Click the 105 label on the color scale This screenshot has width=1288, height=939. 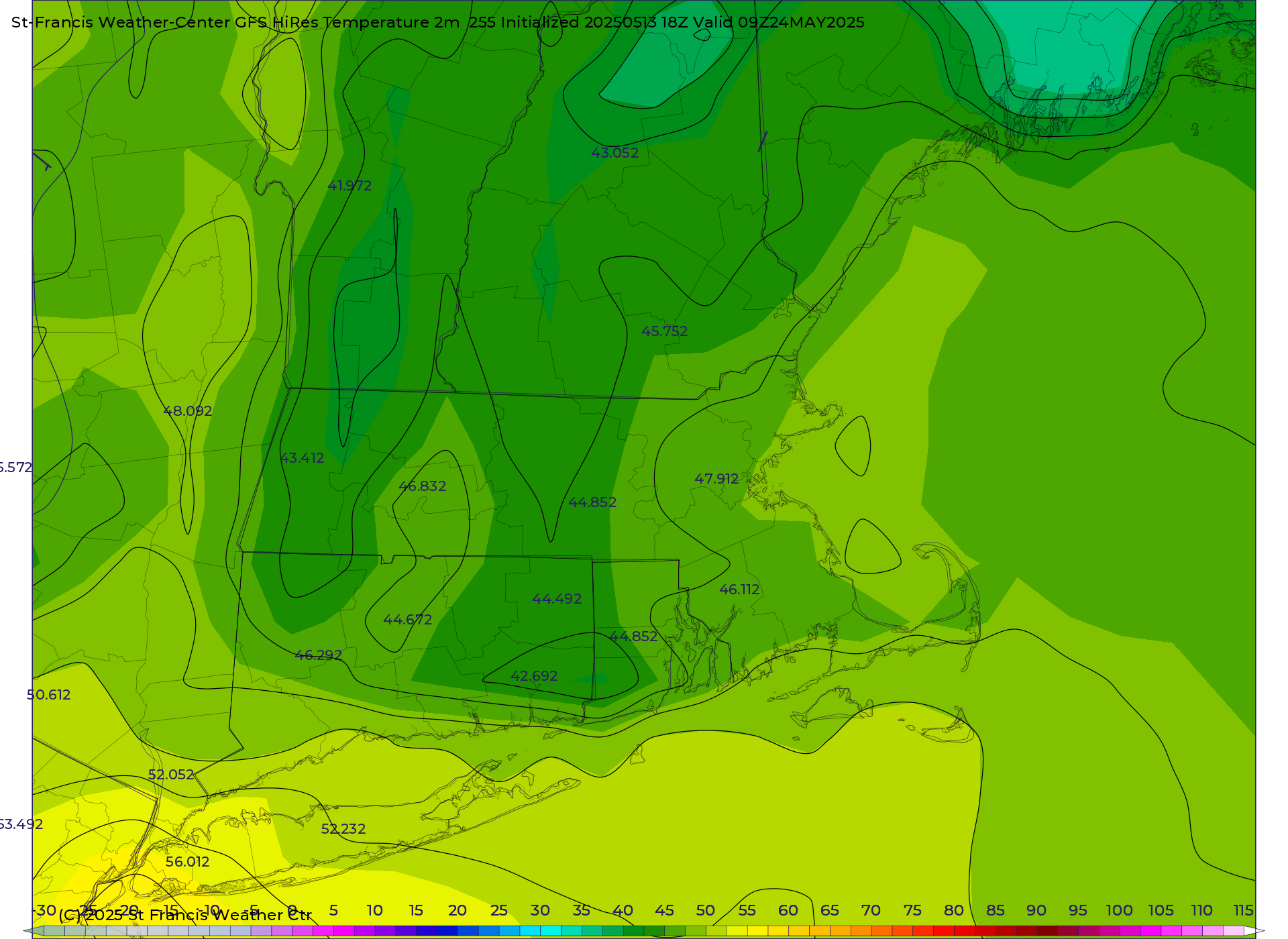pyautogui.click(x=1161, y=911)
